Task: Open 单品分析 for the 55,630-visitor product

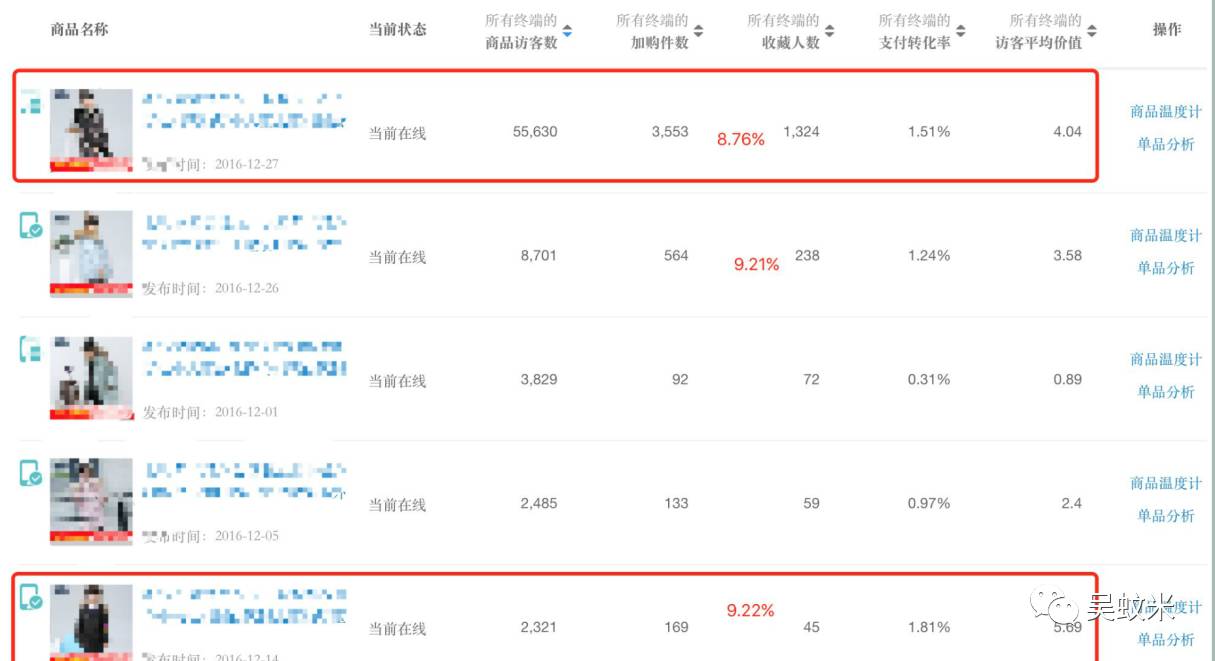Action: [1166, 144]
